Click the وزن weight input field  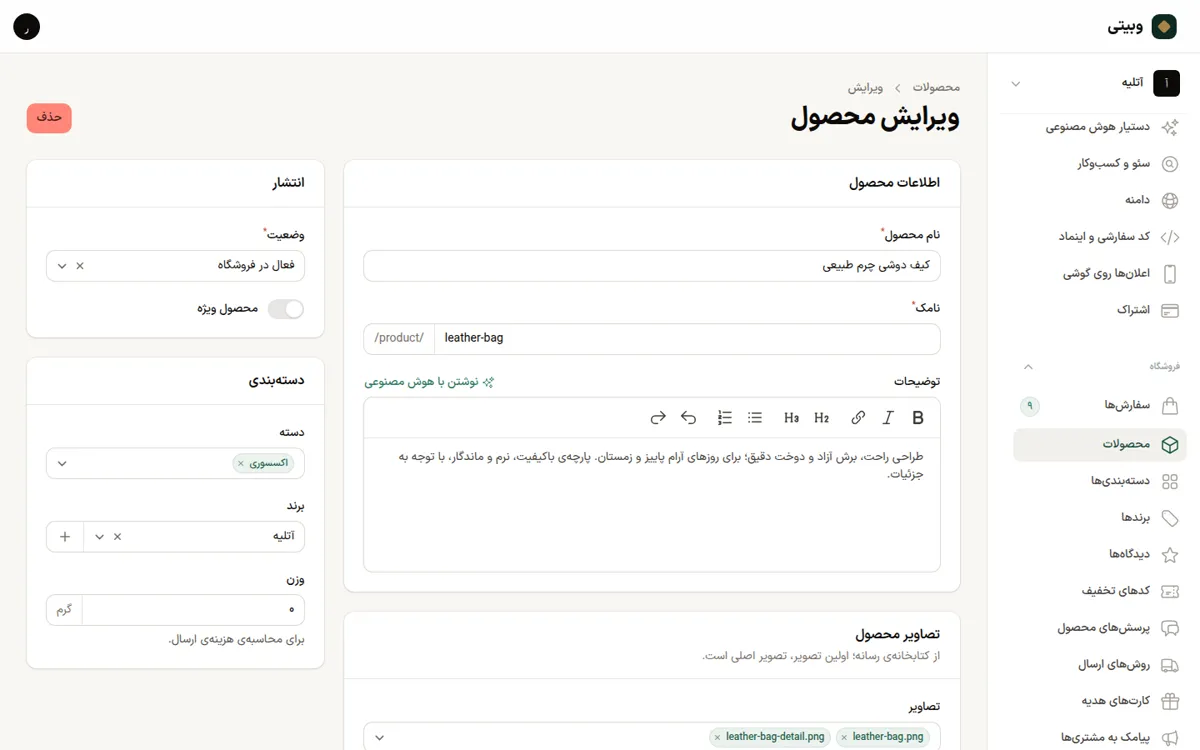tap(193, 610)
